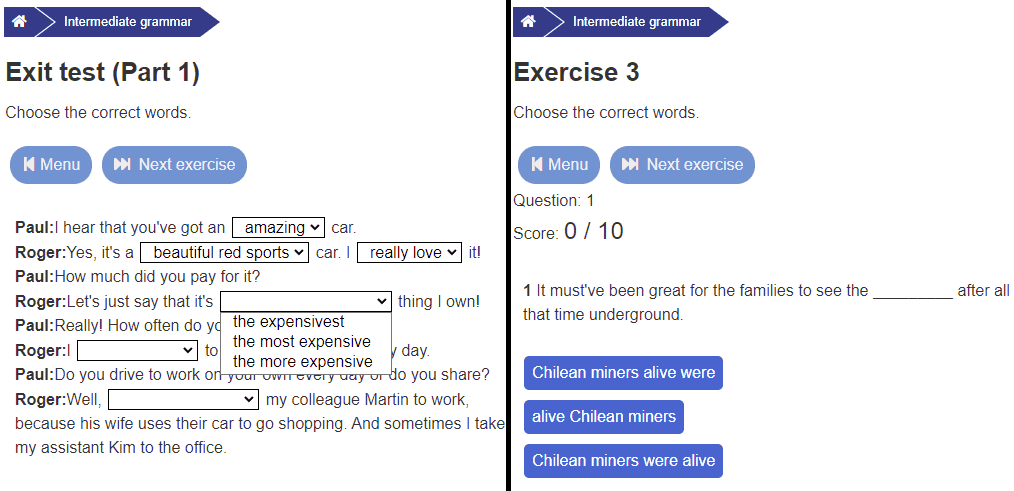Click right 'Intermediate grammar' breadcrumb link
This screenshot has width=1014, height=491.
tap(637, 22)
